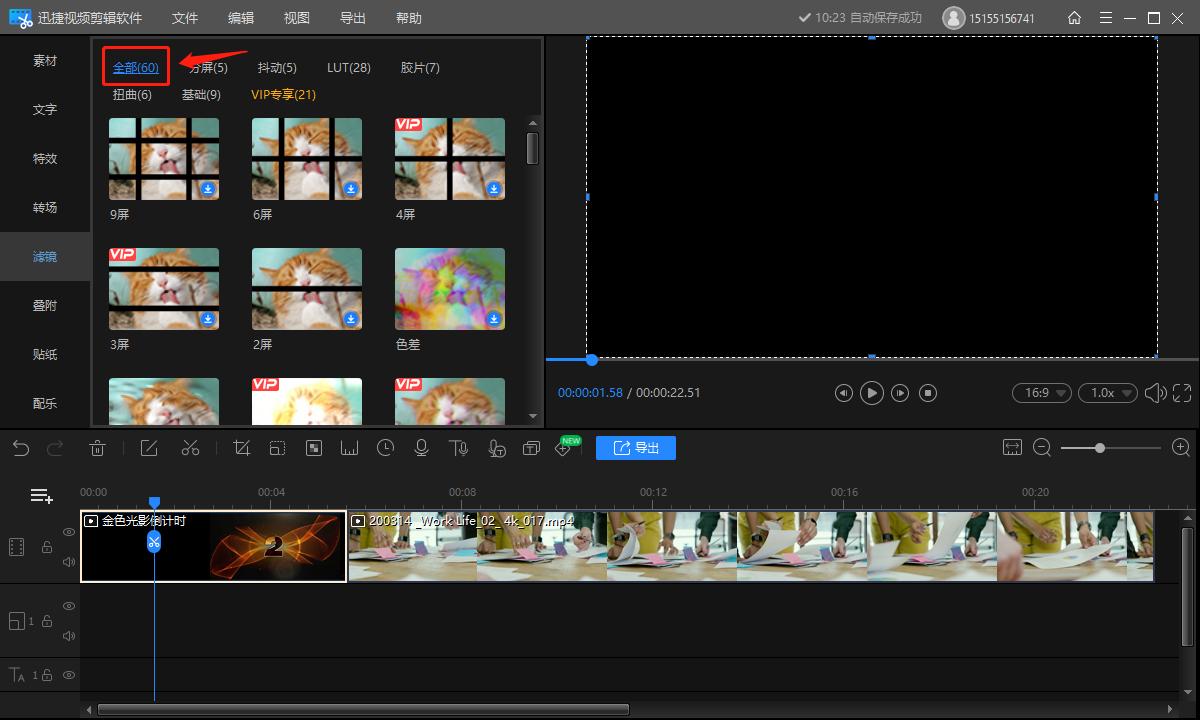Toggle lock on the main video track
The image size is (1200, 720).
pos(46,547)
